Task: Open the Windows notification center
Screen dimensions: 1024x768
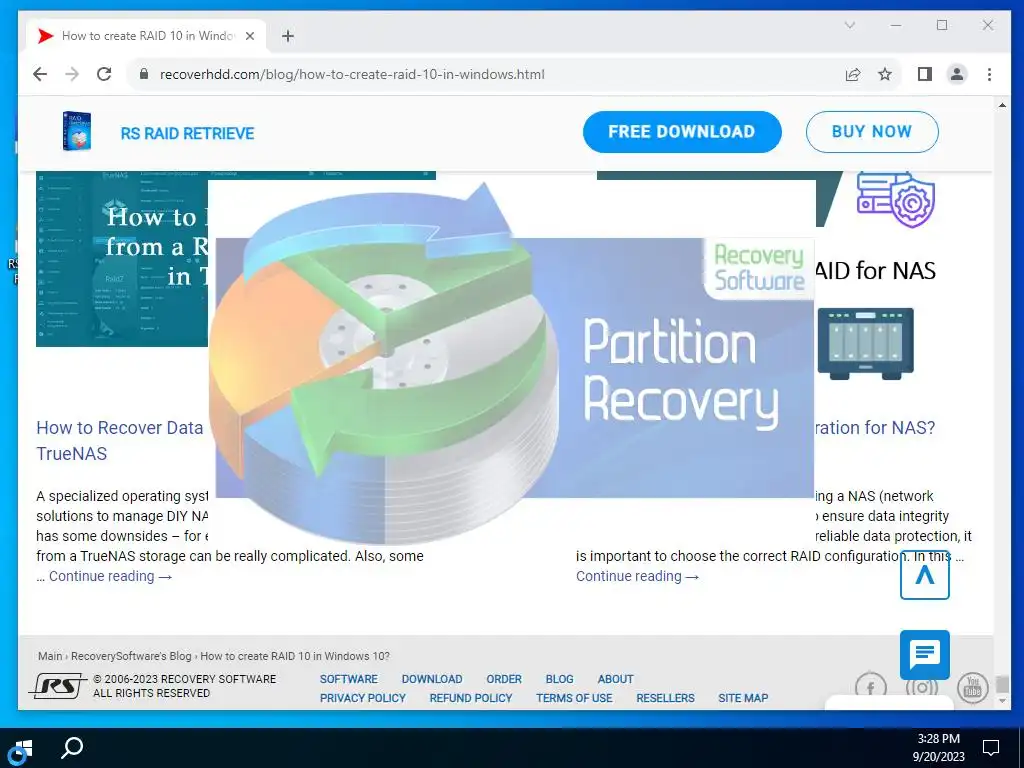Action: coord(991,748)
